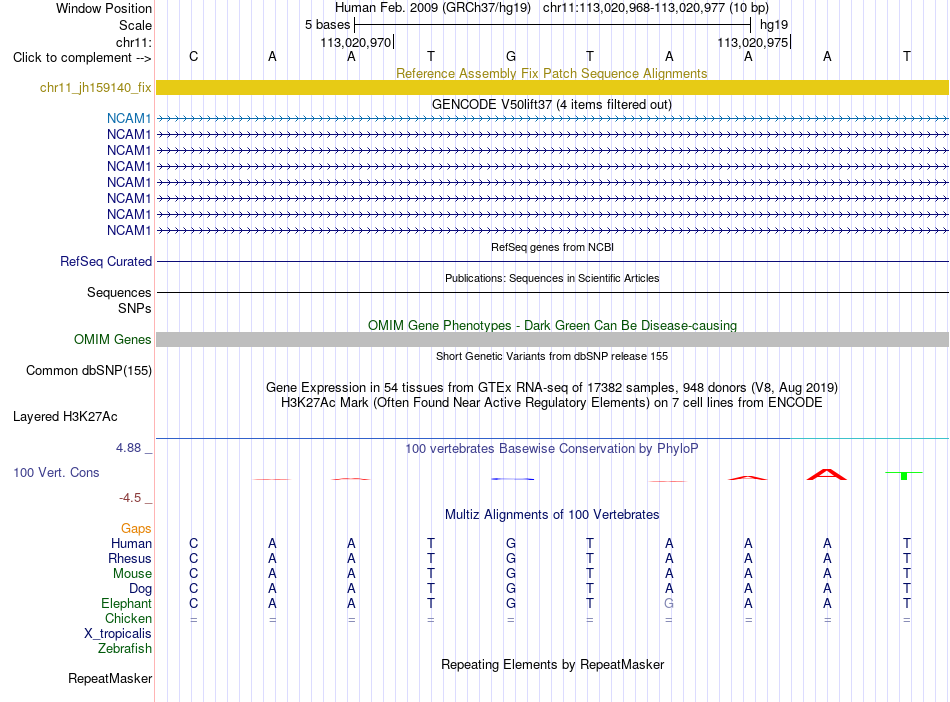
Task: Open 'Short Genetic Variants from dbSNP release 155'
Action: [x=552, y=356]
